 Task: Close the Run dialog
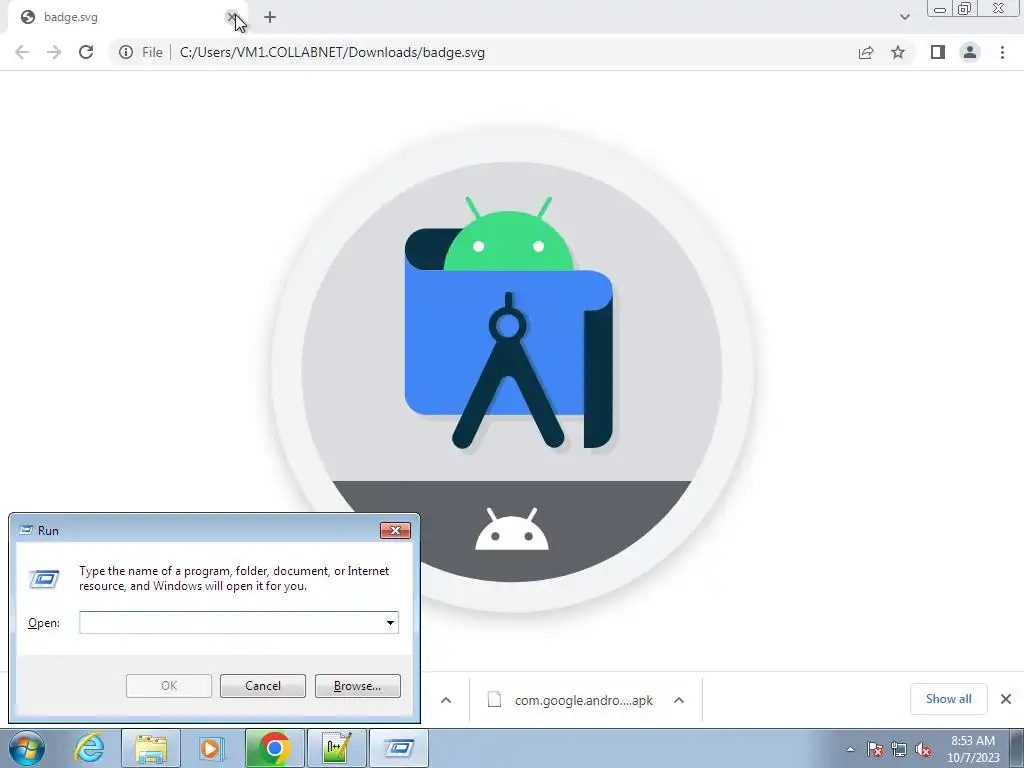(395, 530)
